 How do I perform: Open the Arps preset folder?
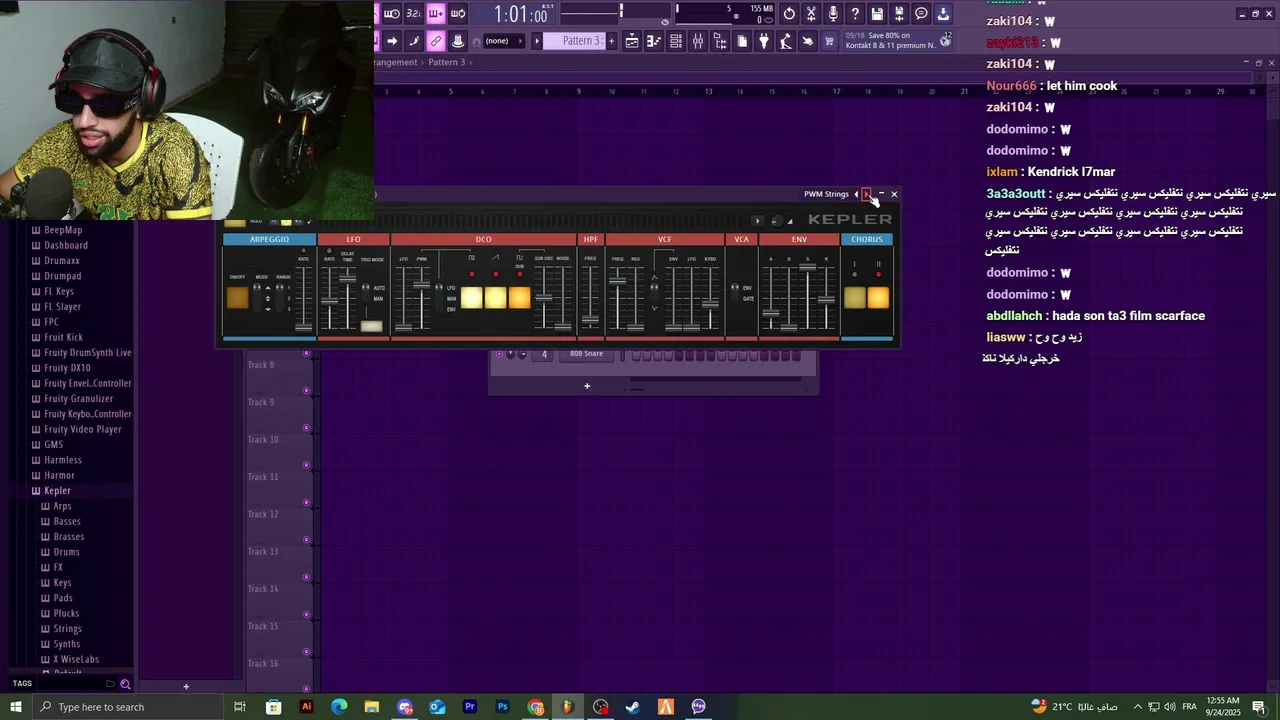[x=62, y=506]
